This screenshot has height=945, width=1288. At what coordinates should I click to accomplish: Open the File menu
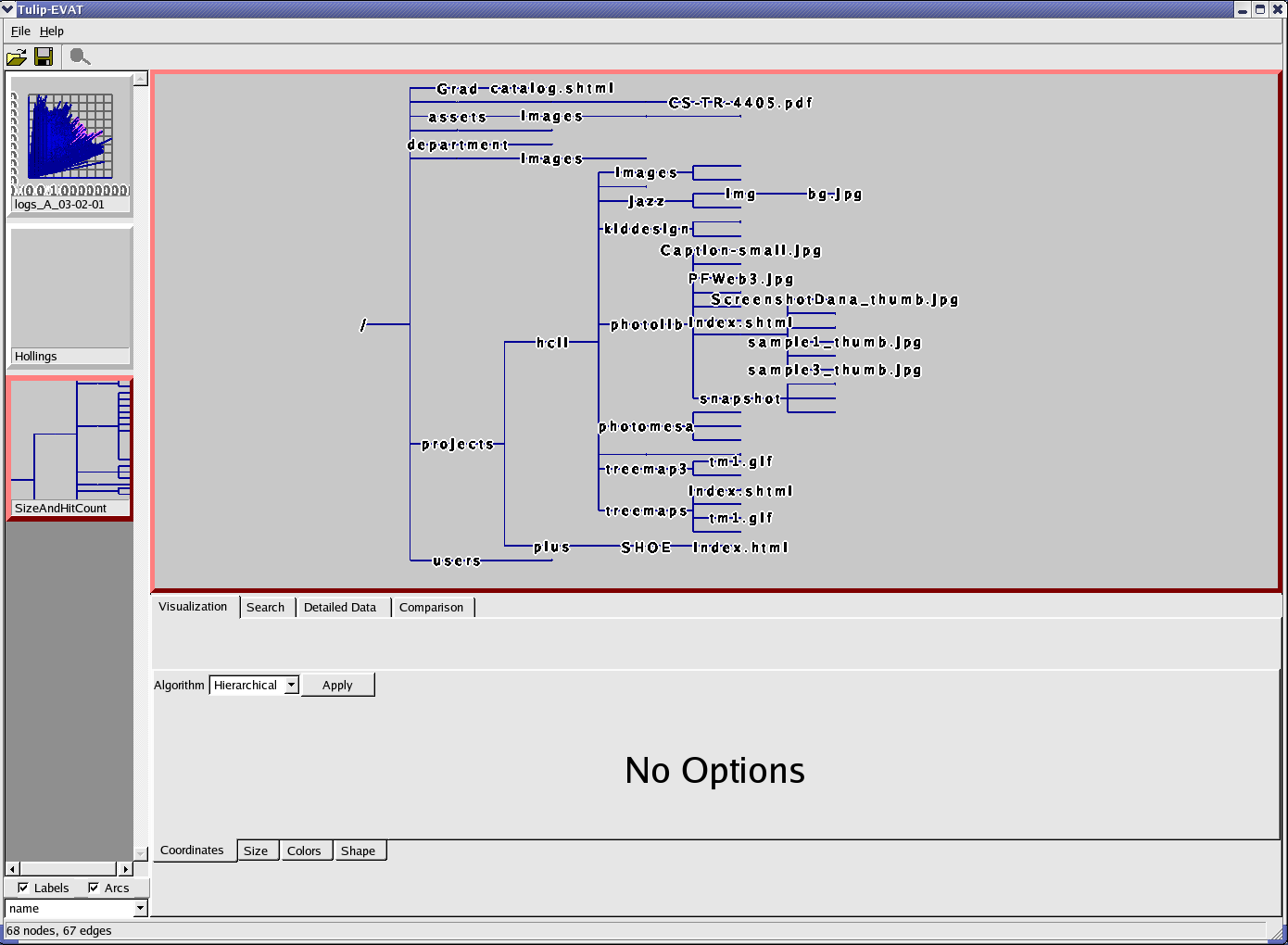tap(20, 31)
